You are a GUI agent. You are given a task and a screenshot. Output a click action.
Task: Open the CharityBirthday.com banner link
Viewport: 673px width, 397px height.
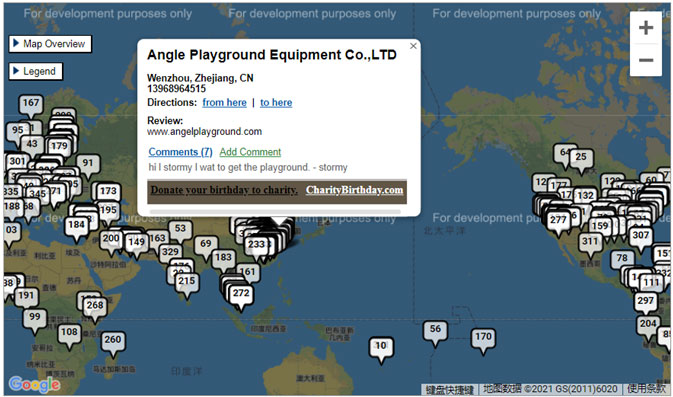click(x=355, y=190)
